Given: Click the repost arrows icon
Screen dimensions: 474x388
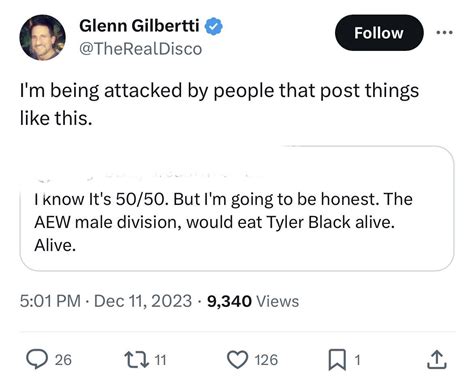Looking at the screenshot, I should (x=136, y=360).
